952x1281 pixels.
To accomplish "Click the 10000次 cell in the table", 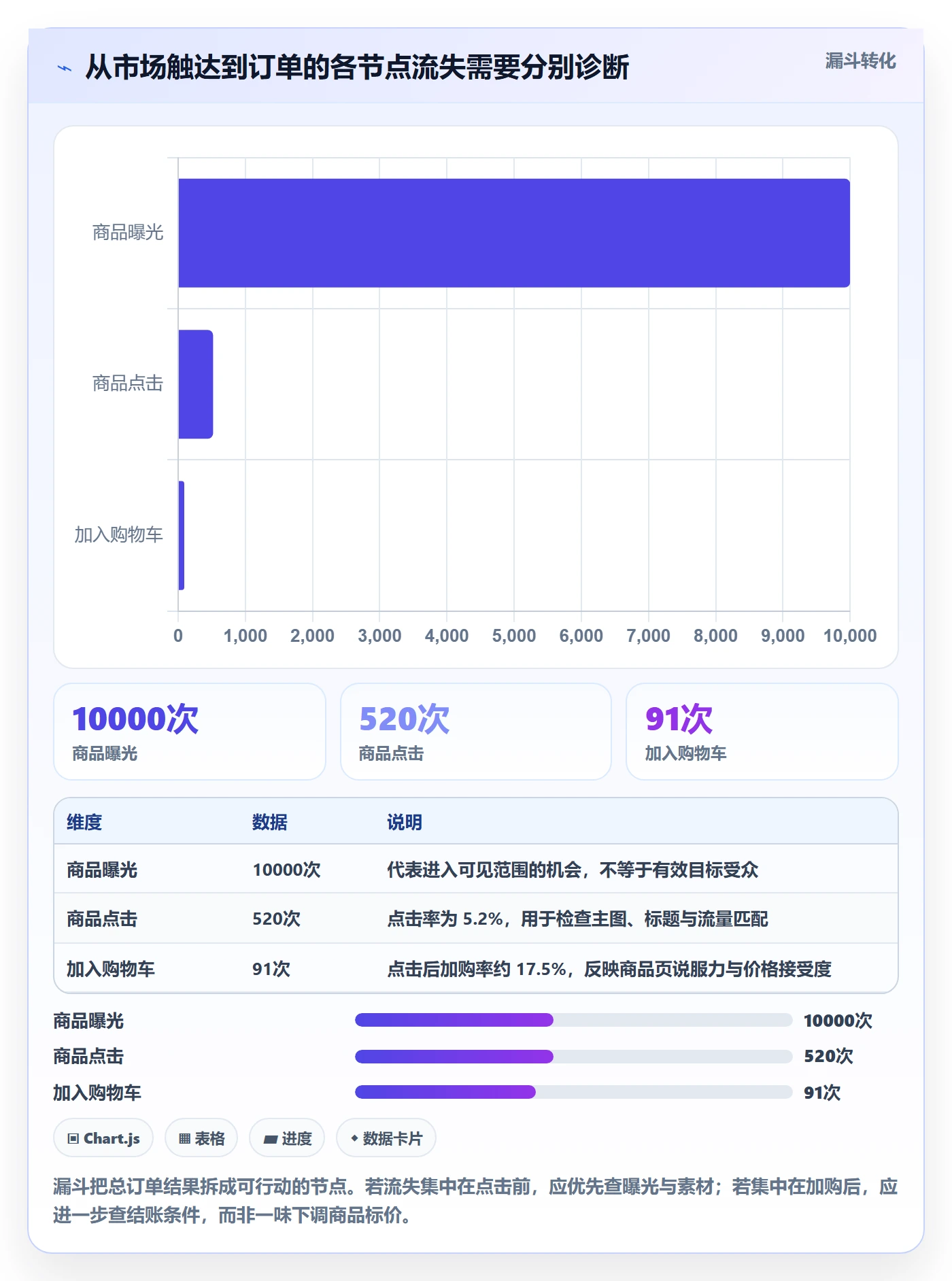I will pyautogui.click(x=286, y=870).
